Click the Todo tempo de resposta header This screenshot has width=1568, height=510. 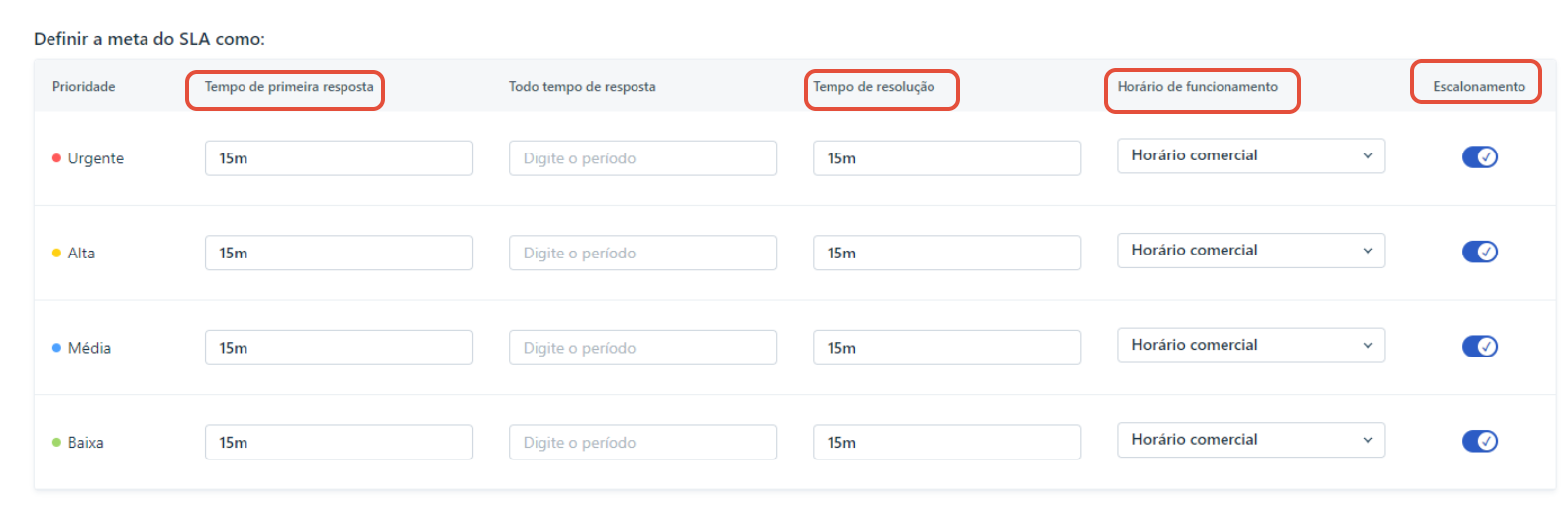point(582,87)
